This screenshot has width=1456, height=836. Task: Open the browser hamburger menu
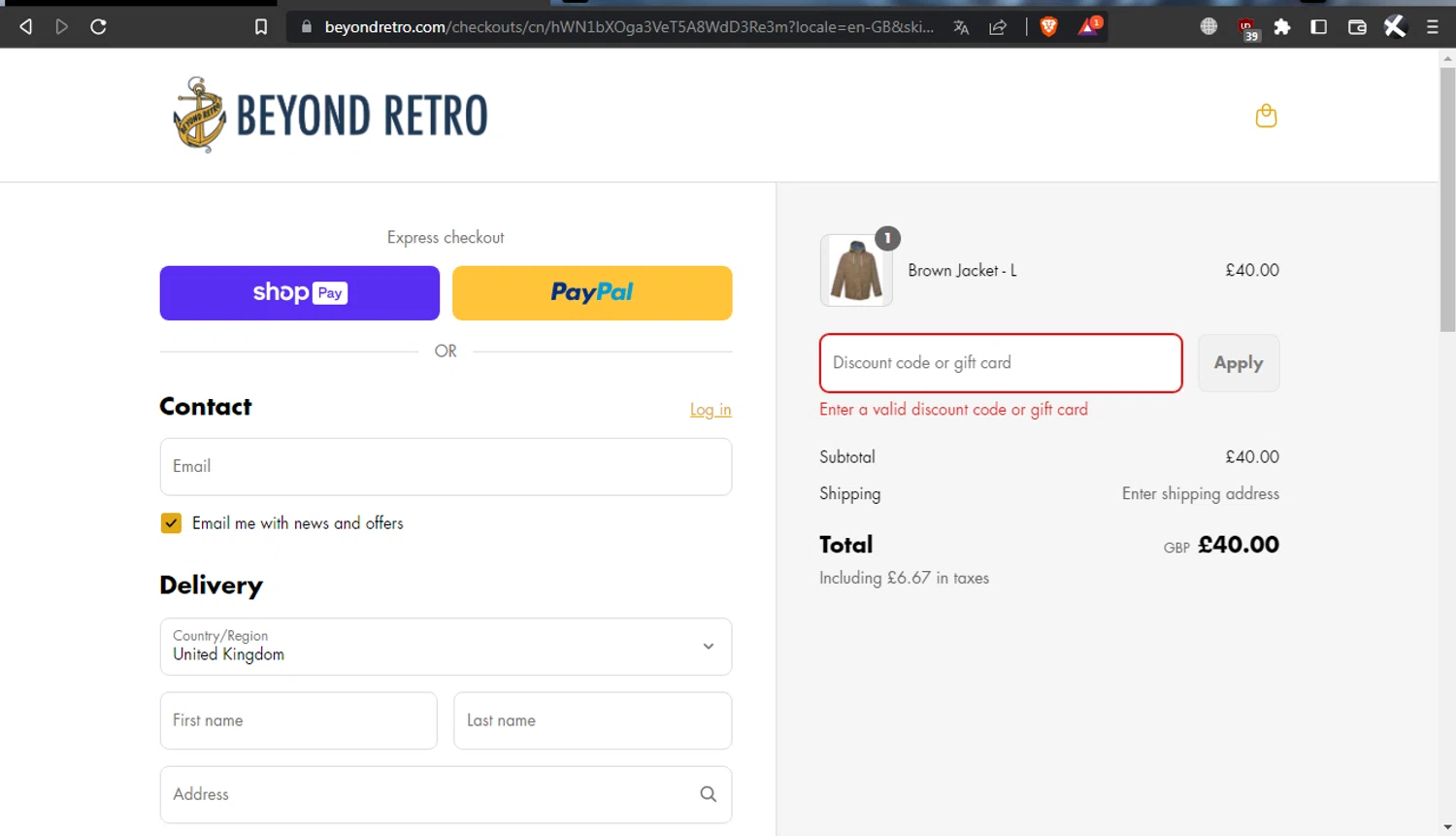tap(1433, 27)
